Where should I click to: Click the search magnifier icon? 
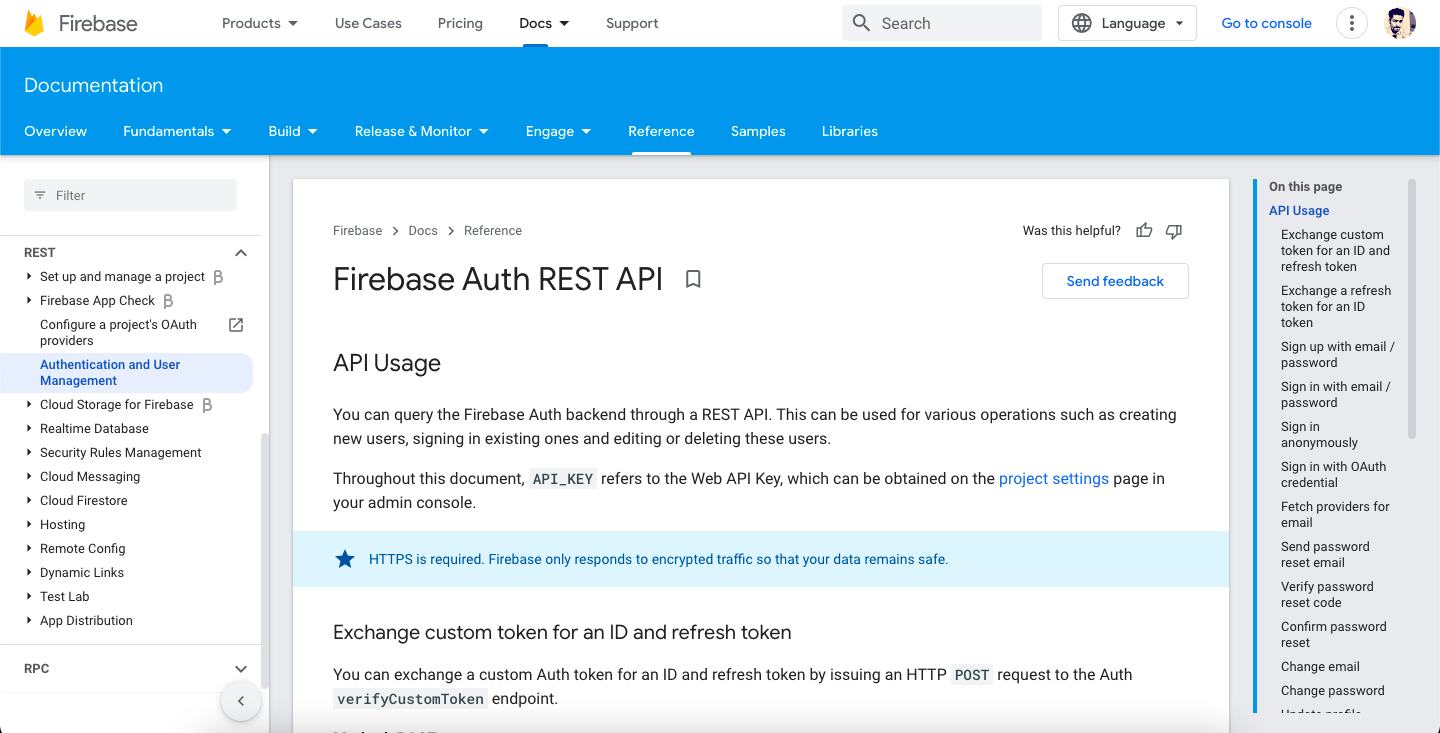(x=861, y=23)
